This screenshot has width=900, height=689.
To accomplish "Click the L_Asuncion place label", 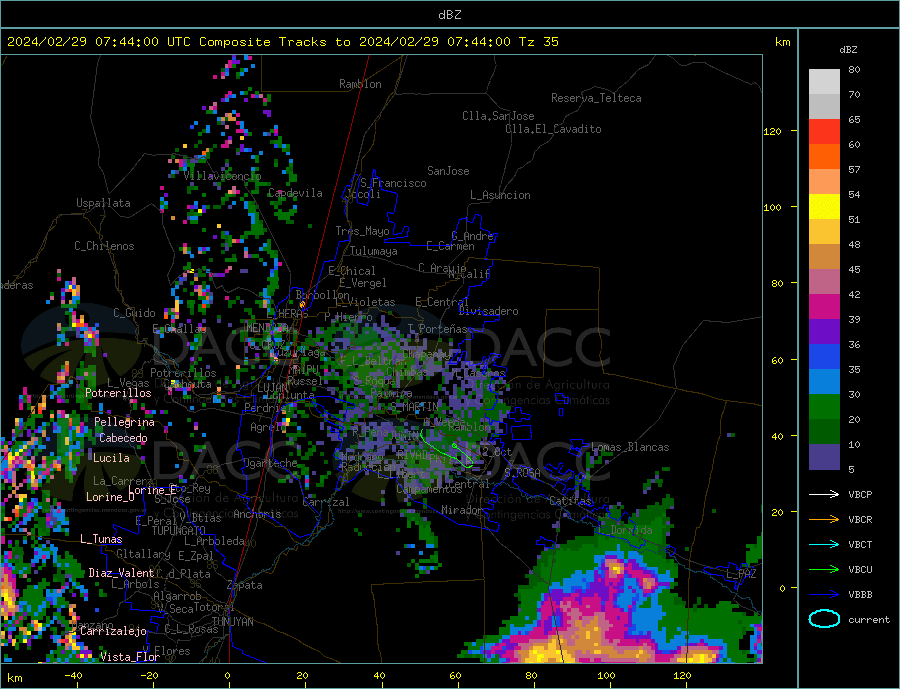I will [500, 195].
